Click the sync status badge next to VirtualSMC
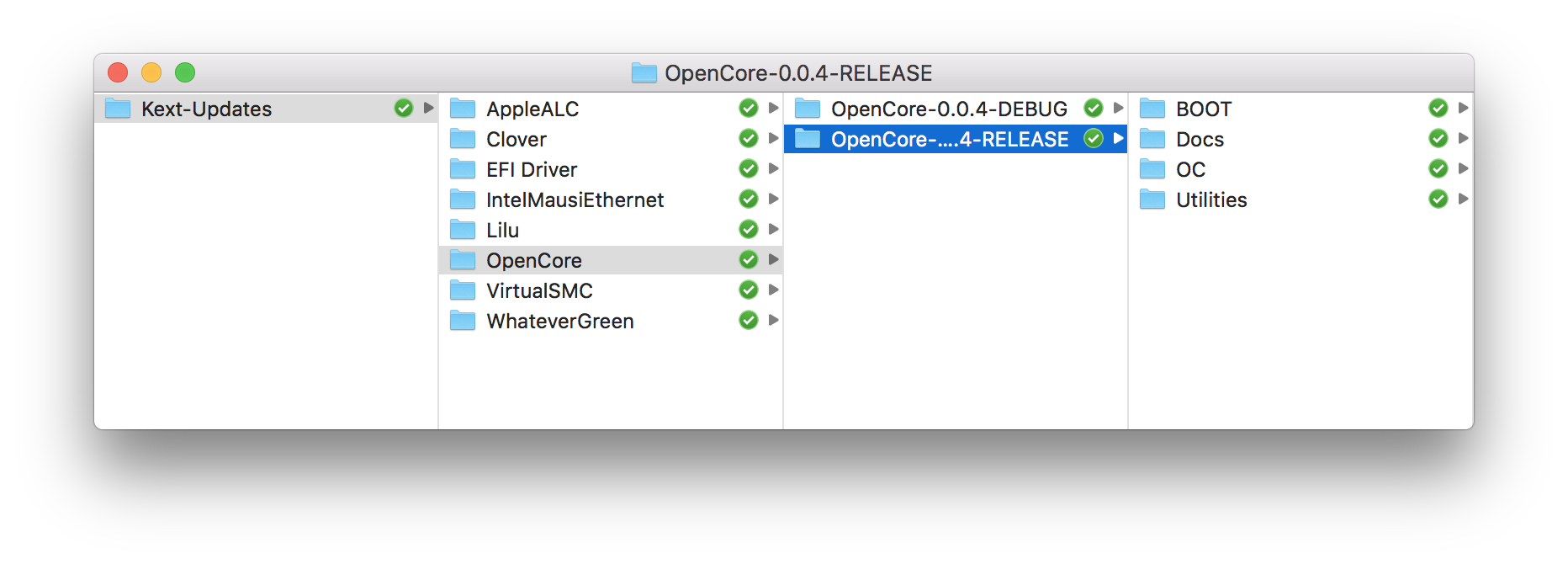Image resolution: width=1568 pixels, height=564 pixels. pos(749,290)
